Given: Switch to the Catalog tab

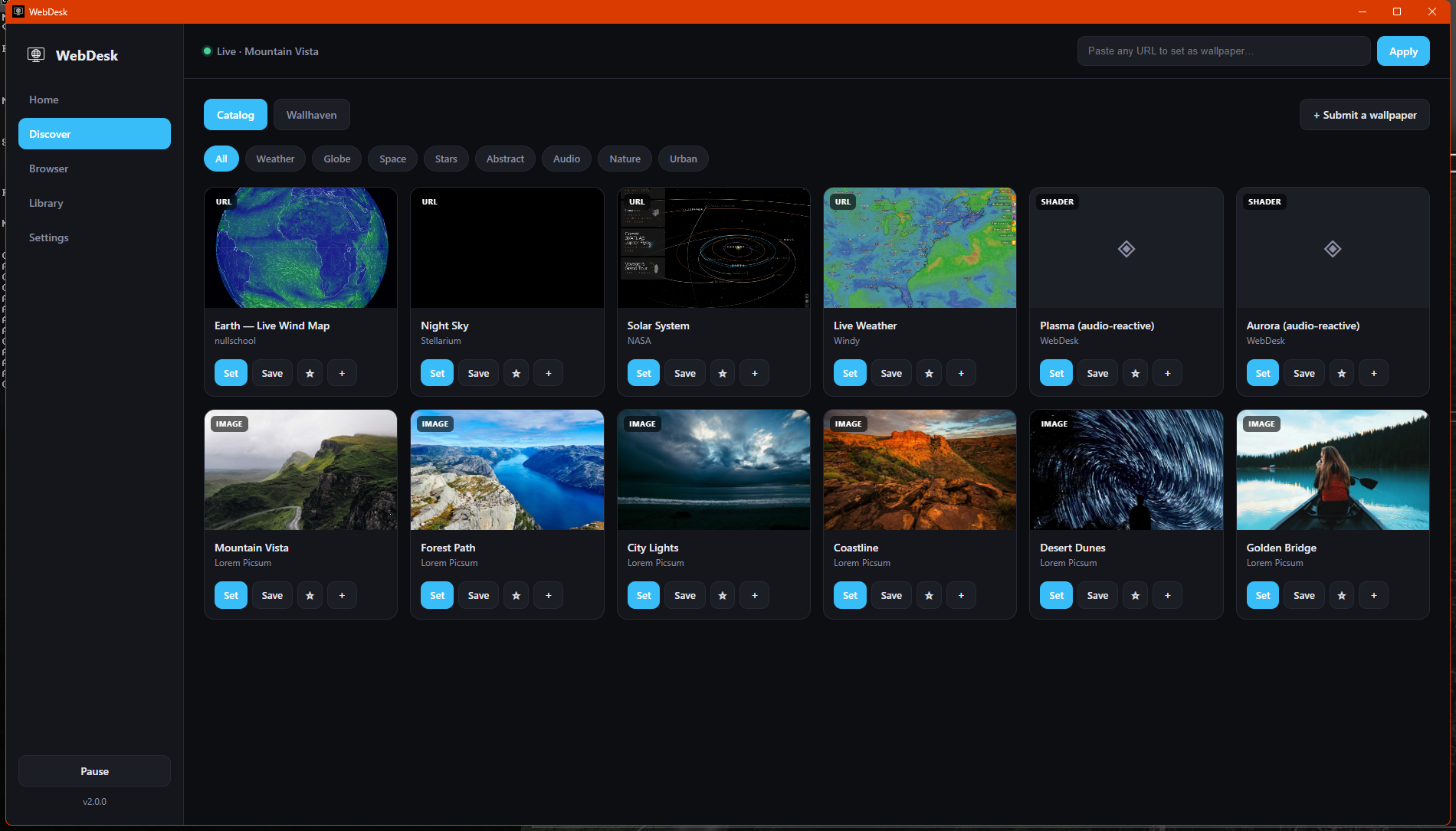Looking at the screenshot, I should point(235,115).
